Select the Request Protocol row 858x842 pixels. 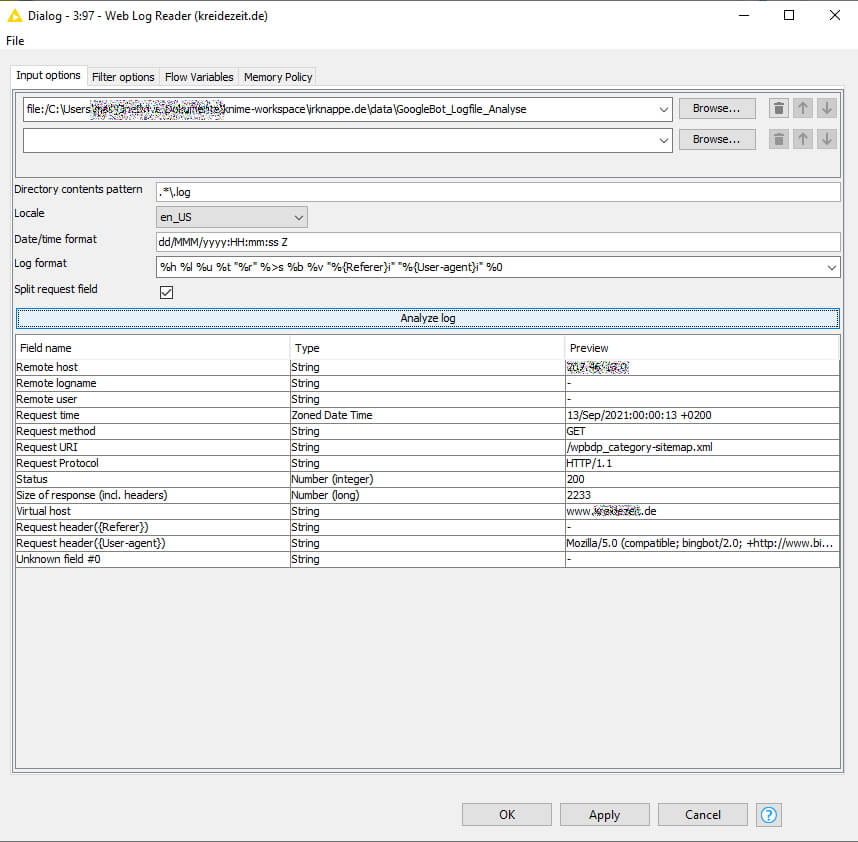pyautogui.click(x=427, y=463)
